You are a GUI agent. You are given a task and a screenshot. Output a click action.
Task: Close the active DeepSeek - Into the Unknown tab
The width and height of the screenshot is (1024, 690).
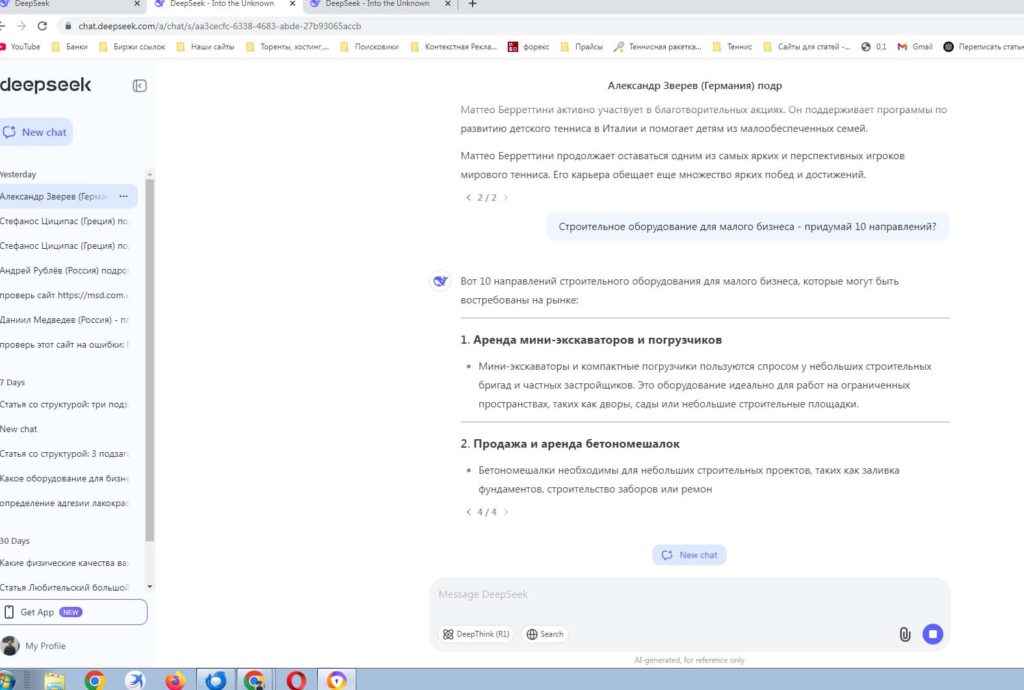(292, 4)
